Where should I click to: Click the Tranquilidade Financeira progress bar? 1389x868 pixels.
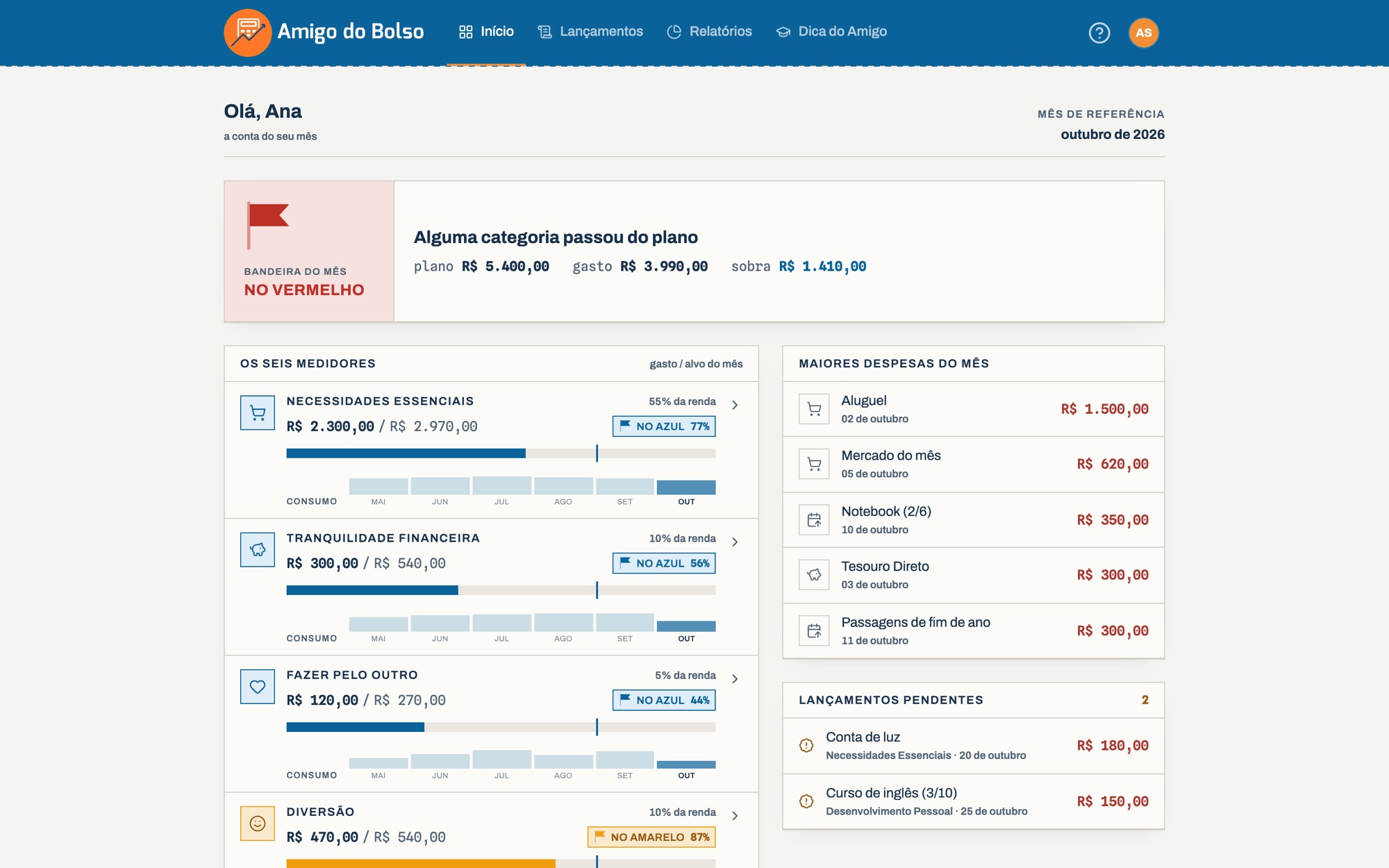[x=501, y=590]
